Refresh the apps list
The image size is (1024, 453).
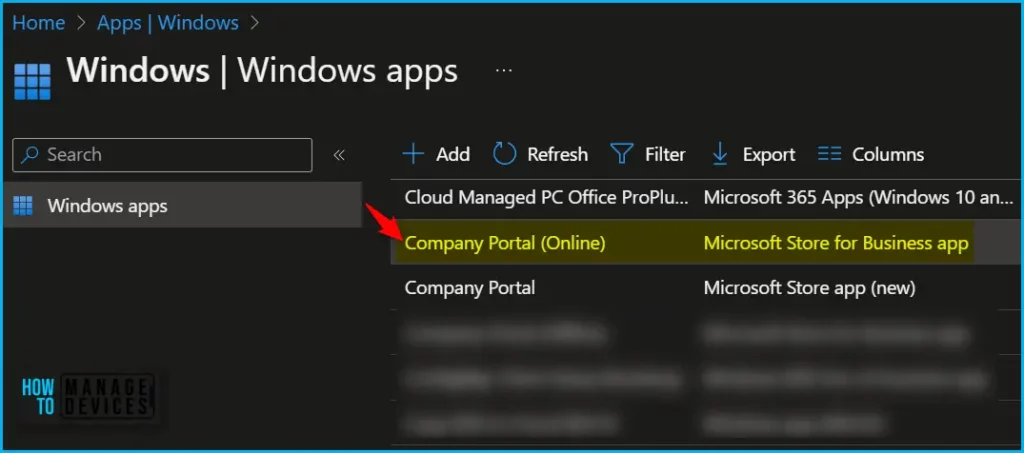tap(540, 155)
